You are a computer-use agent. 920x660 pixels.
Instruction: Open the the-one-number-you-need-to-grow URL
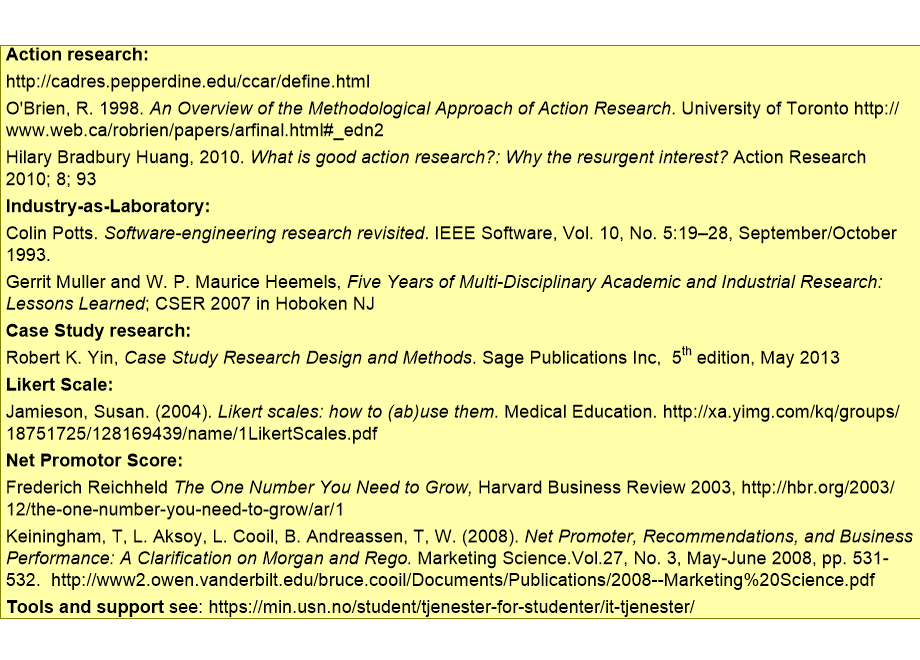175,509
